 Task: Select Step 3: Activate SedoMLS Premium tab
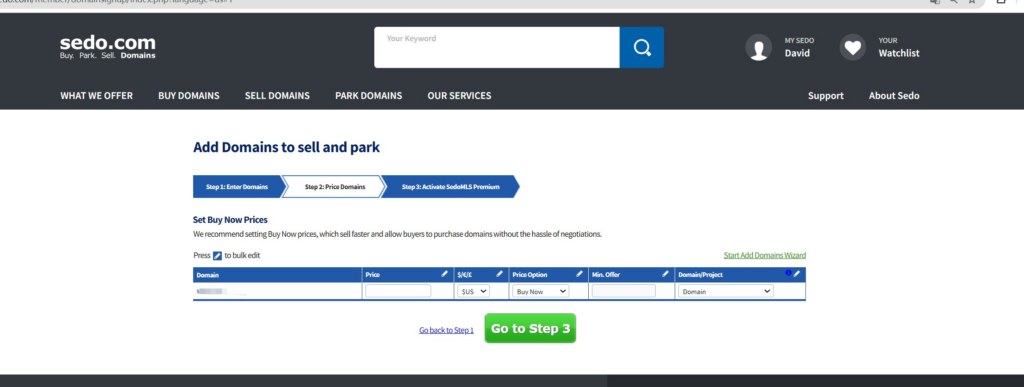pos(451,187)
